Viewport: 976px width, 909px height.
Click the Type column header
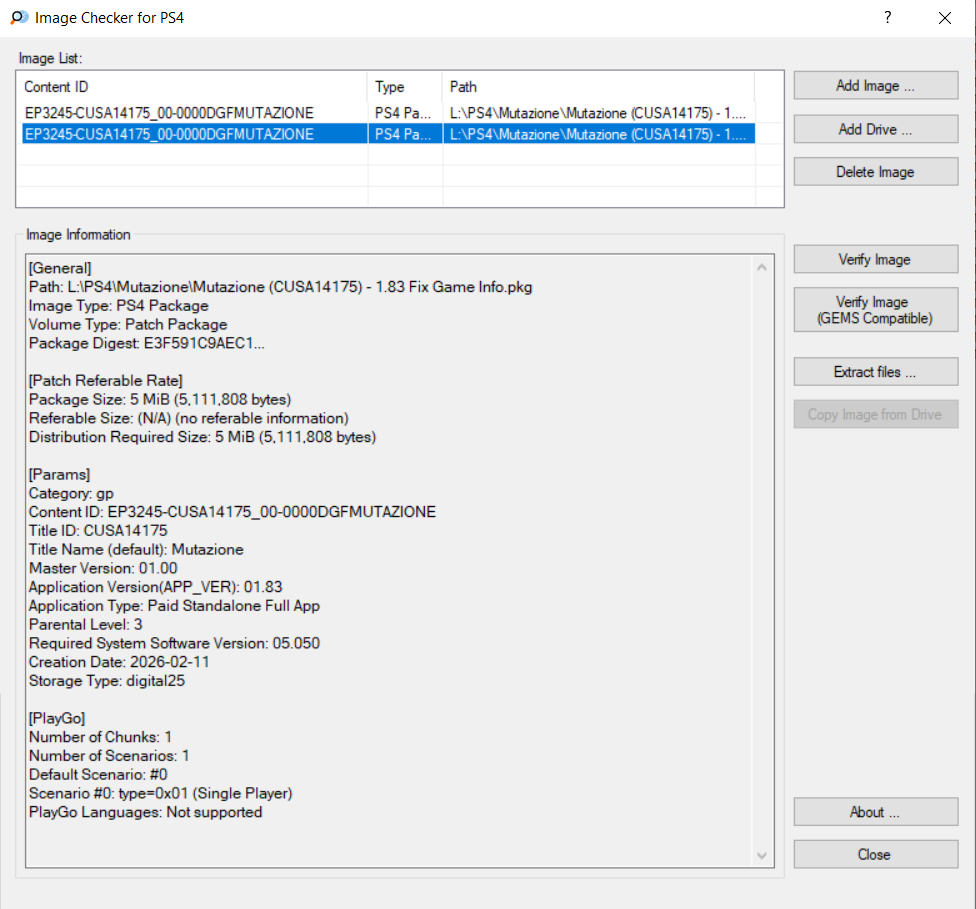405,87
